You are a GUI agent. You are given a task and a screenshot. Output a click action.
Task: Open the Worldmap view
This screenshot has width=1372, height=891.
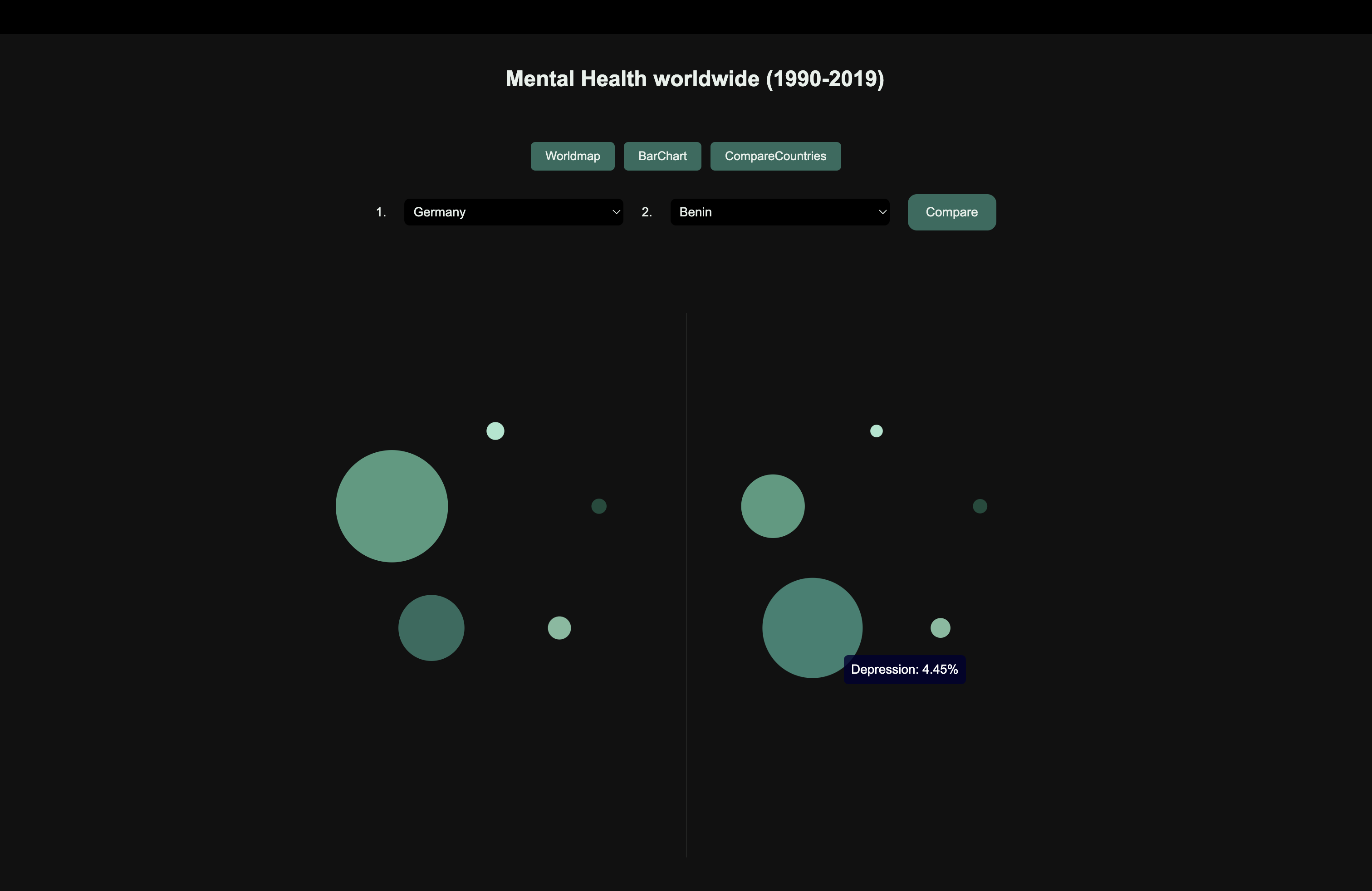[573, 156]
